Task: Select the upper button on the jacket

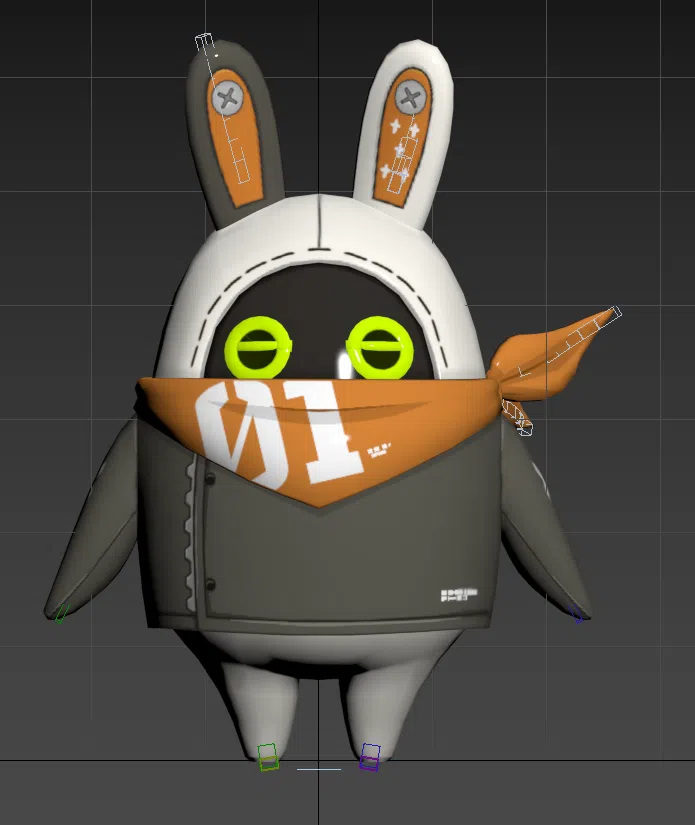Action: 209,481
